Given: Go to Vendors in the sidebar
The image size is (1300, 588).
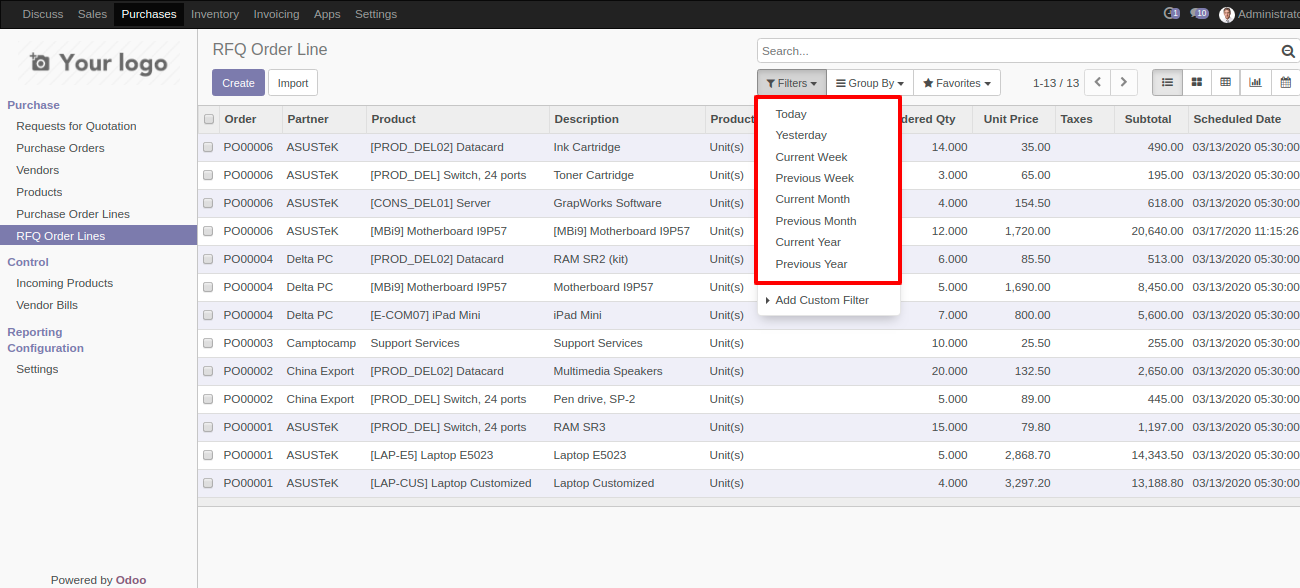Looking at the screenshot, I should [x=38, y=170].
